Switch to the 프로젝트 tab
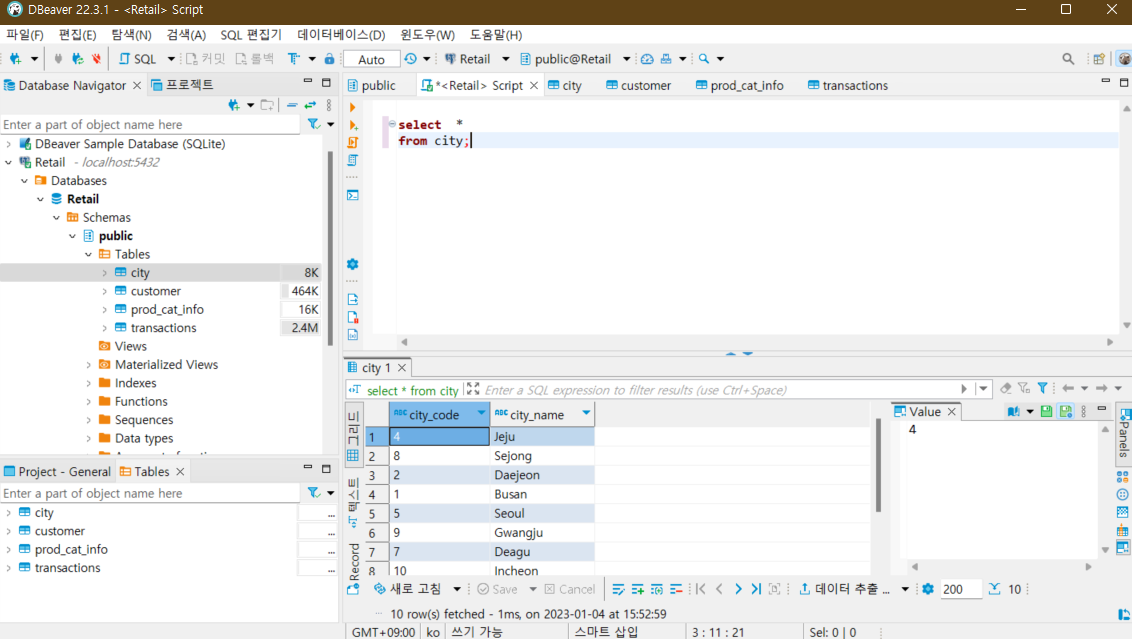Screen dimensions: 1132x639 [182, 85]
